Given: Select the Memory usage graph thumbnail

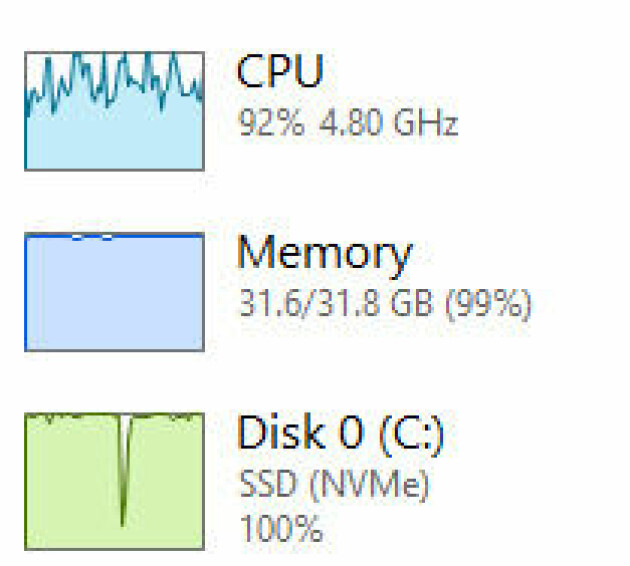Looking at the screenshot, I should [115, 292].
